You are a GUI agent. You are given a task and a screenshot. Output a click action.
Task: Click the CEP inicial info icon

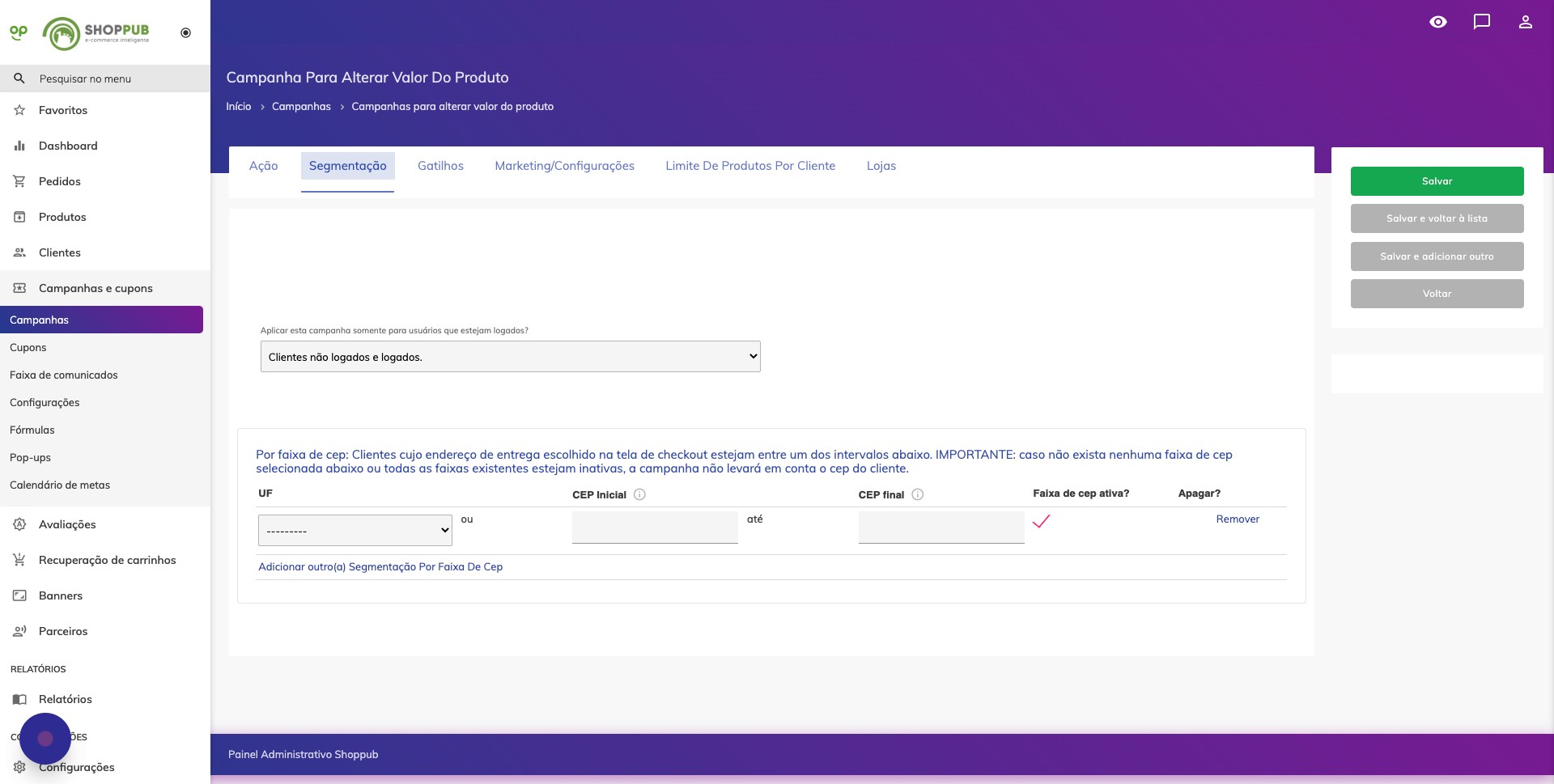click(x=639, y=494)
